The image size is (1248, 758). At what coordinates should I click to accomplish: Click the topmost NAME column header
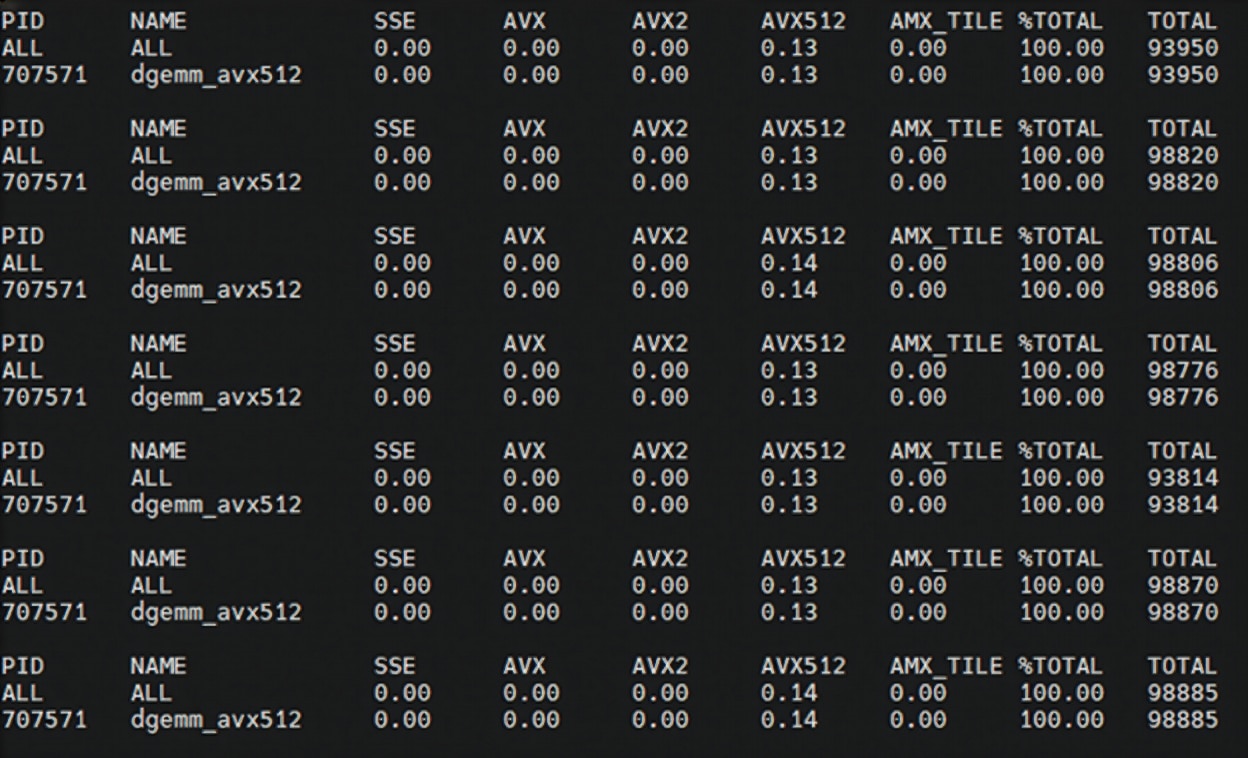point(158,21)
